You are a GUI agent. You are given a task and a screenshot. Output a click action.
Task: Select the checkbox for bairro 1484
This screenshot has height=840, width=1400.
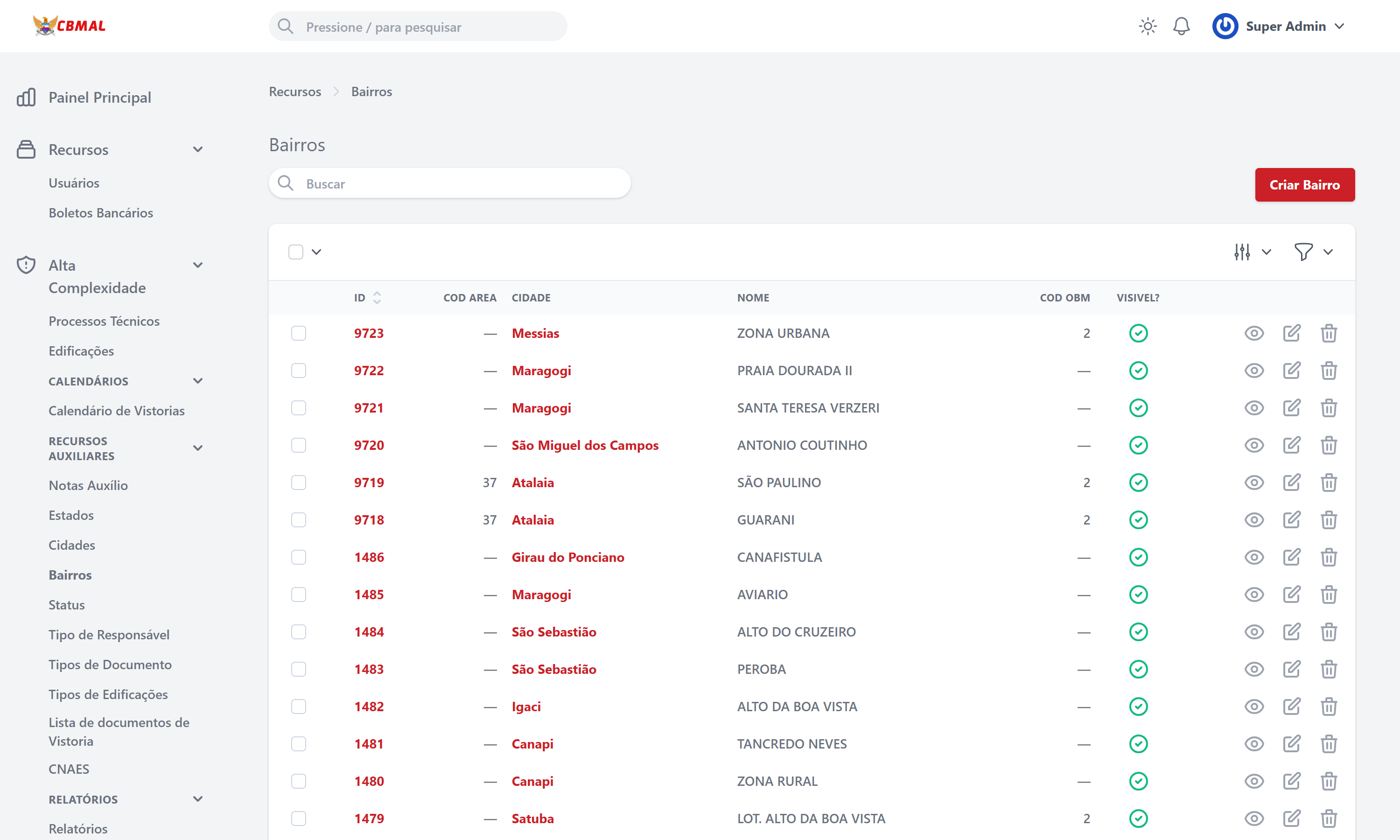pos(298,632)
